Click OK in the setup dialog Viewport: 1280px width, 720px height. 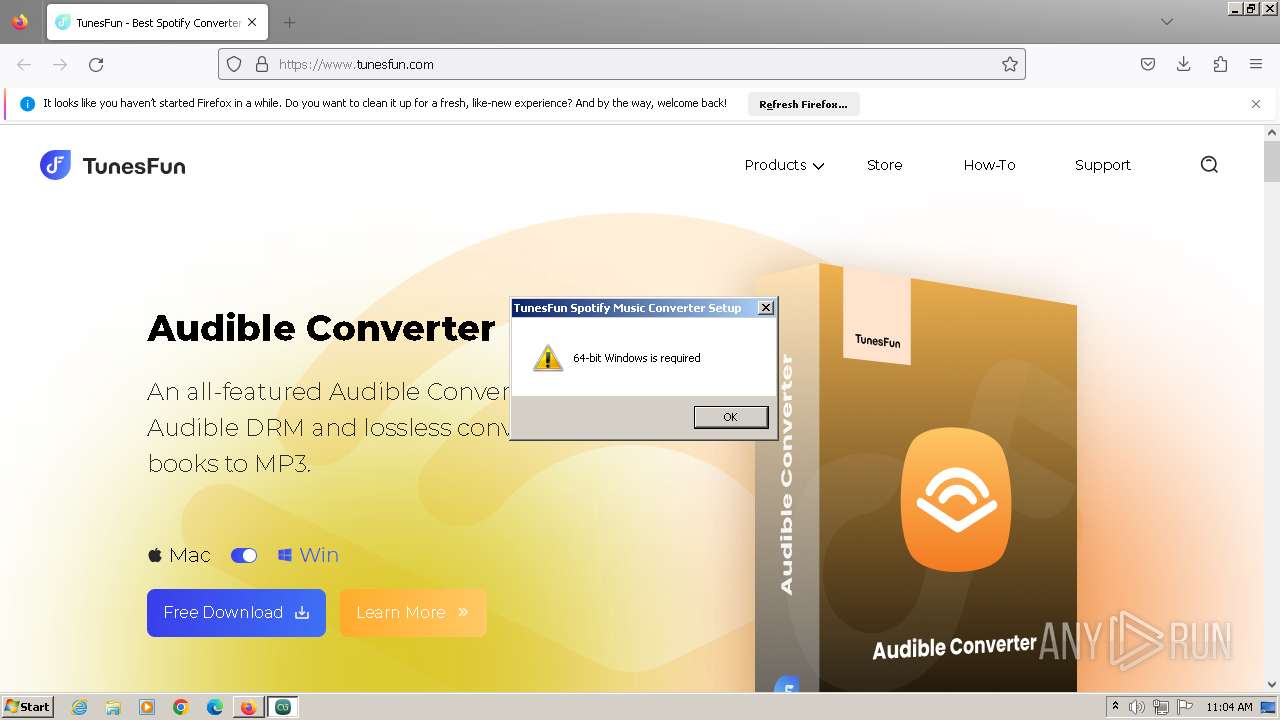click(731, 417)
